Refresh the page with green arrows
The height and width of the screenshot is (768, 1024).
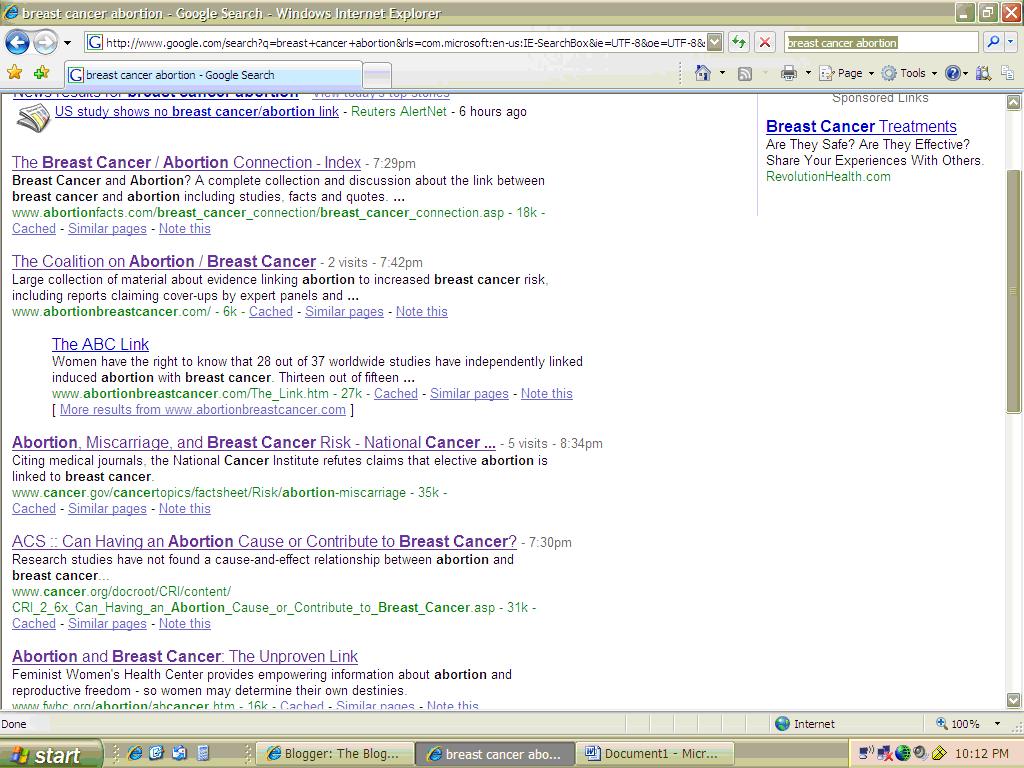(x=739, y=43)
